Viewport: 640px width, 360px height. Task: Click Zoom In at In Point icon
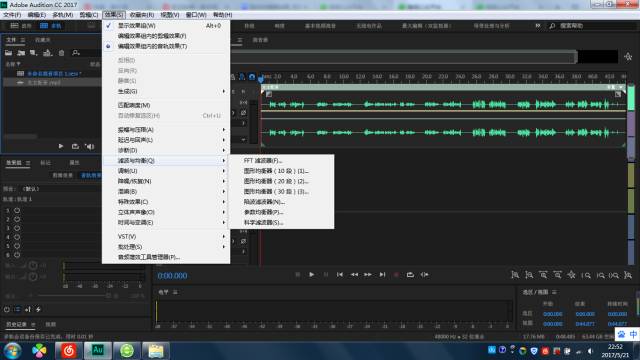point(586,275)
